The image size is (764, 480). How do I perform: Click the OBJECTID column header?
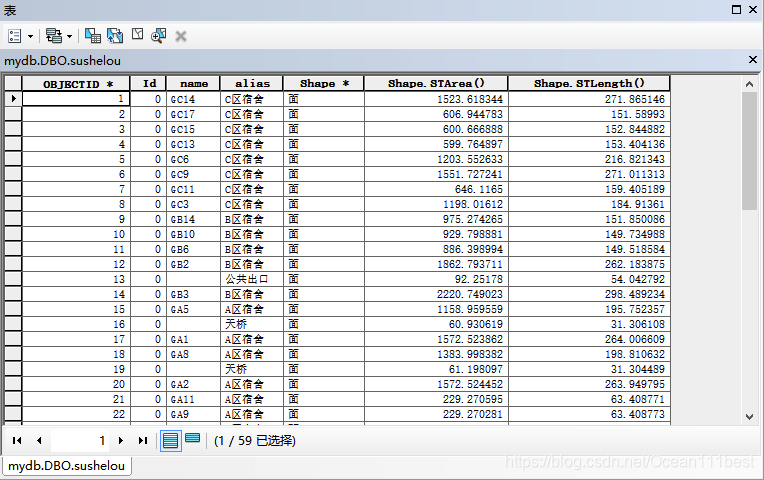click(x=76, y=84)
